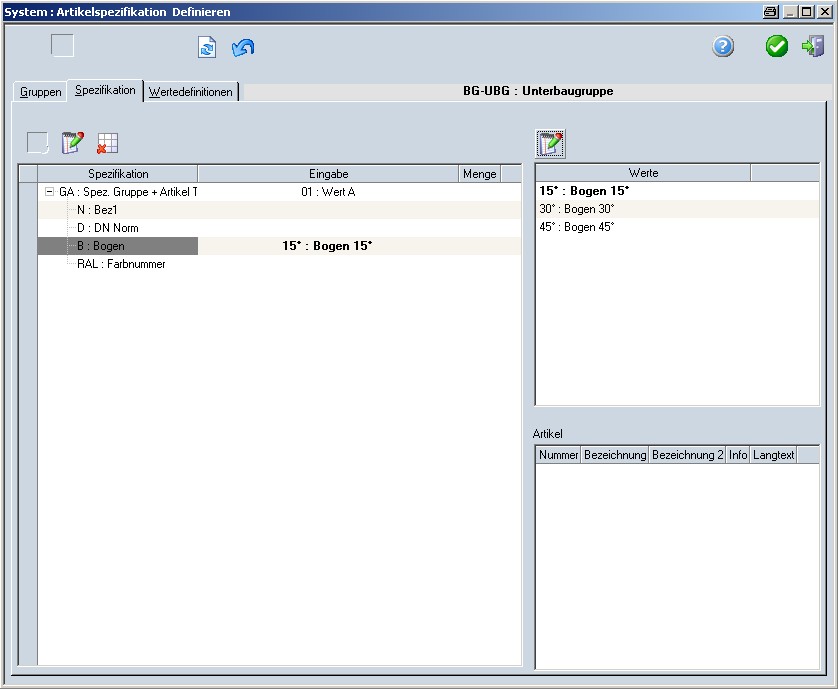Switch to the Gruppen tab
This screenshot has width=838, height=689.
[x=41, y=92]
